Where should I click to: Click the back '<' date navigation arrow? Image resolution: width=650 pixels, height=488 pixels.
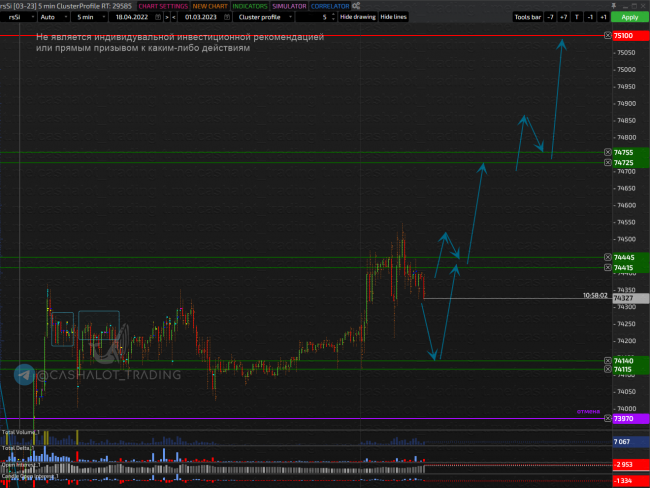coord(174,17)
